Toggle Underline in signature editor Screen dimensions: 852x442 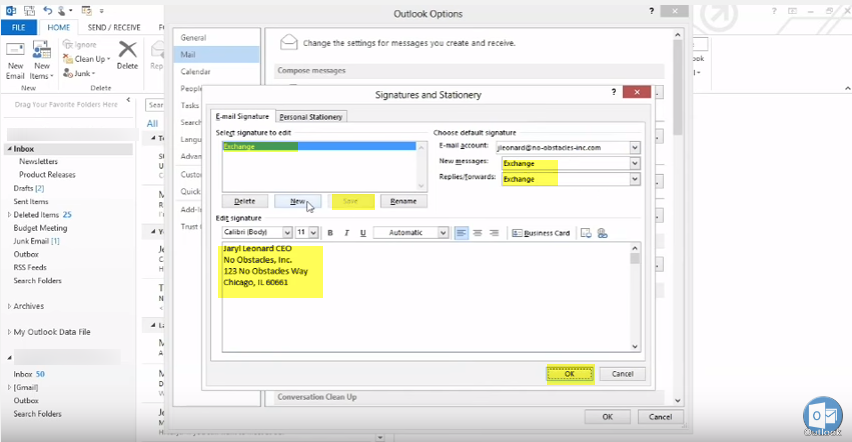[363, 233]
